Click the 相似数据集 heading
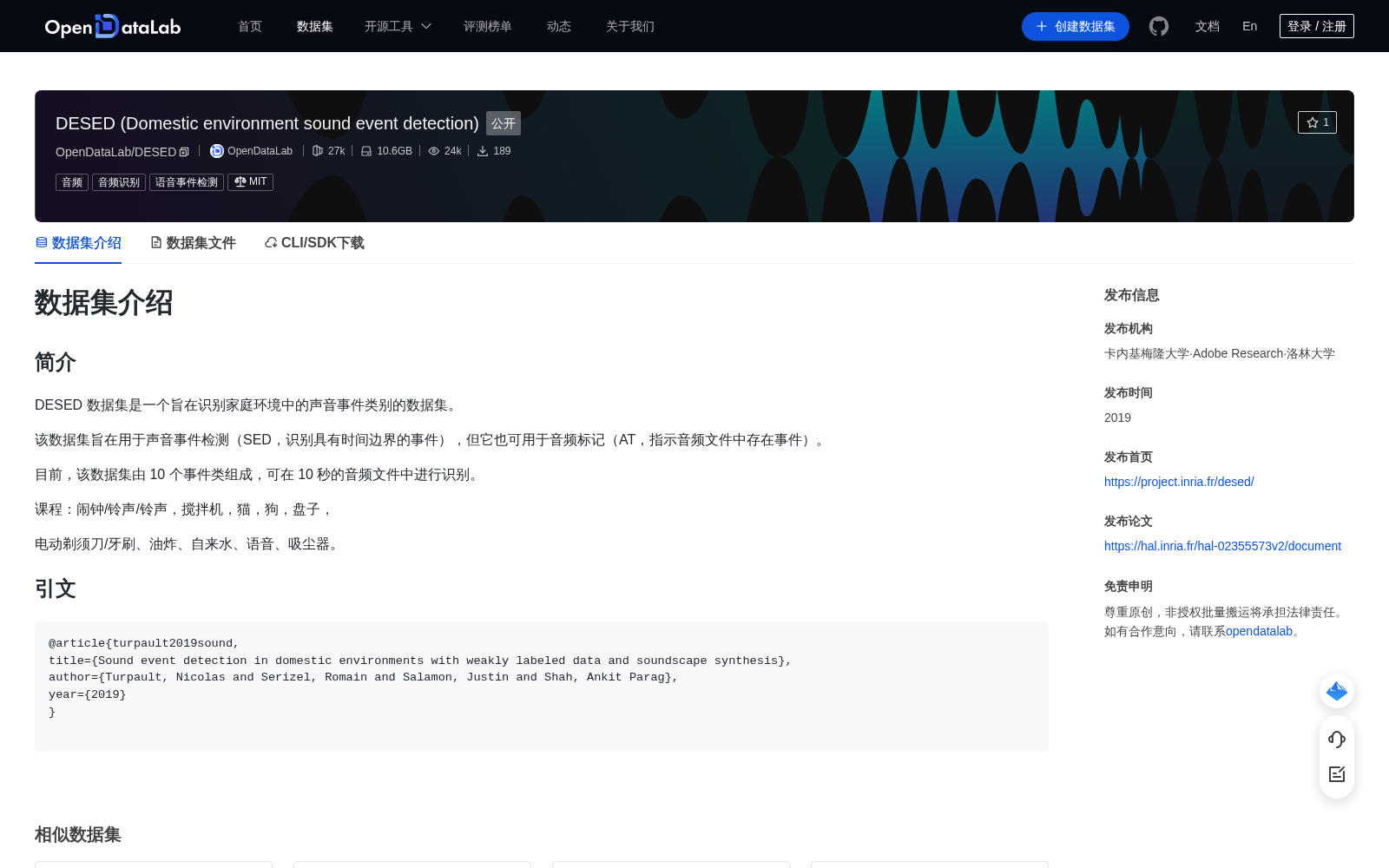 tap(78, 834)
